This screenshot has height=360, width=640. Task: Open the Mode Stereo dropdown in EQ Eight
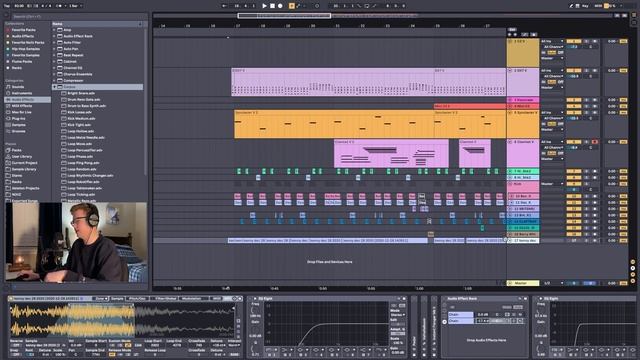coord(398,315)
